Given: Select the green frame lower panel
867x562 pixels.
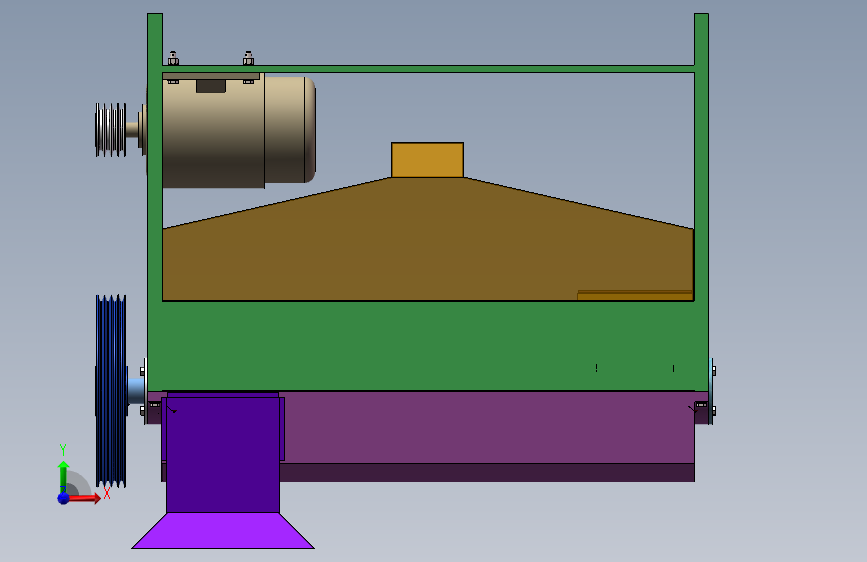Looking at the screenshot, I should tap(427, 346).
